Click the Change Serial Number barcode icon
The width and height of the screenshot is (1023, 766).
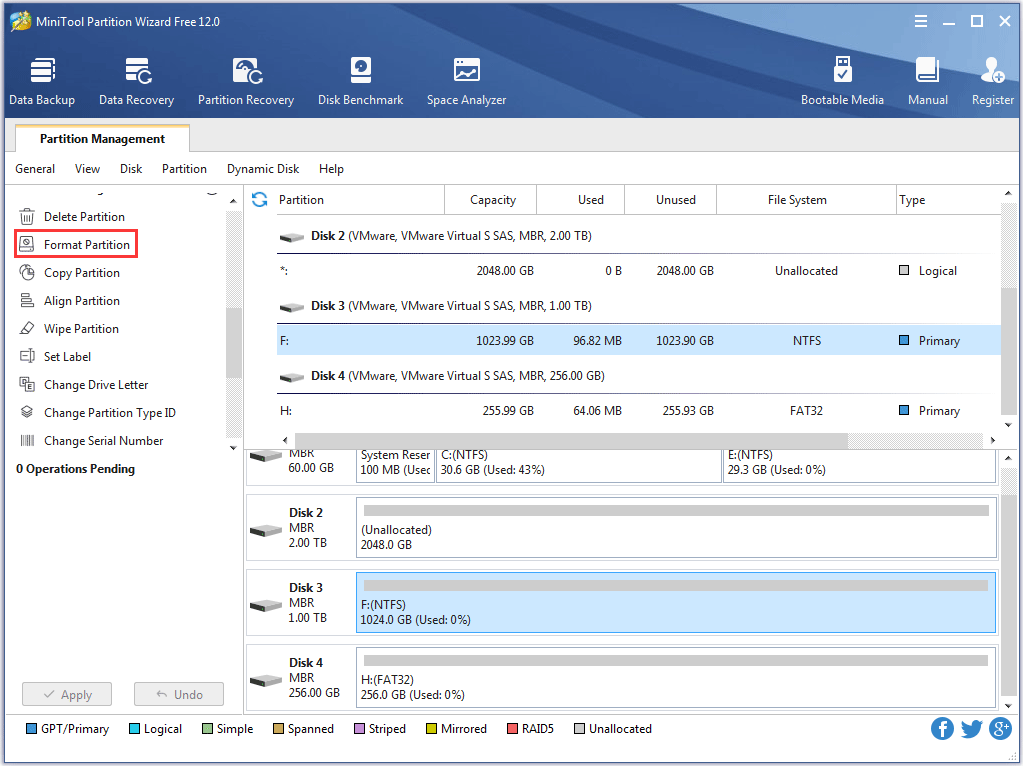coord(27,440)
